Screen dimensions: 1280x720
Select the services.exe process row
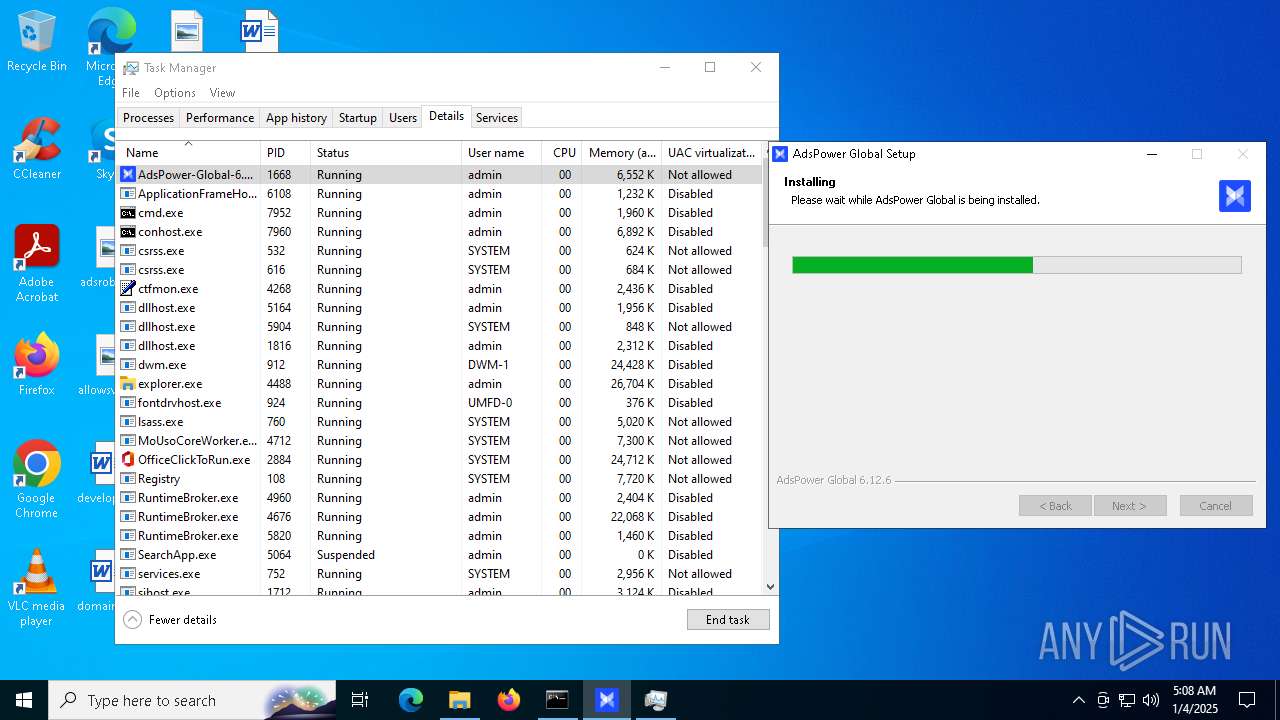pos(440,574)
